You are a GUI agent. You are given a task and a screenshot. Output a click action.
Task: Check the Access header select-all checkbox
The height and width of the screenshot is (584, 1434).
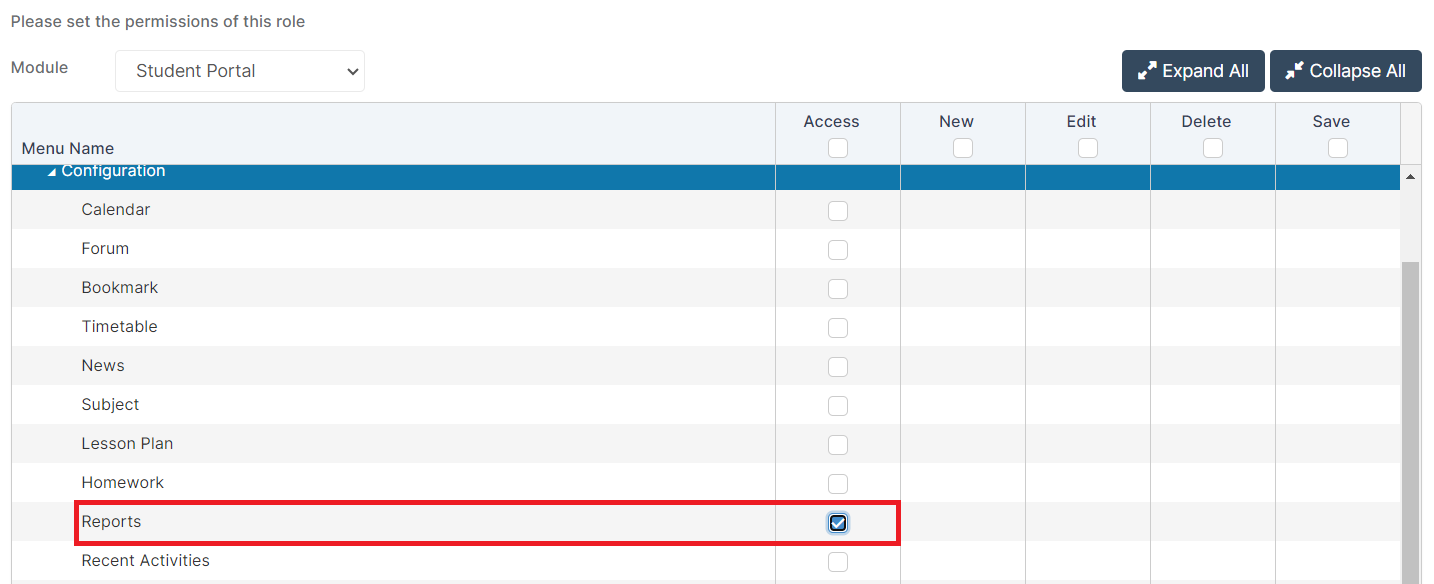point(838,148)
